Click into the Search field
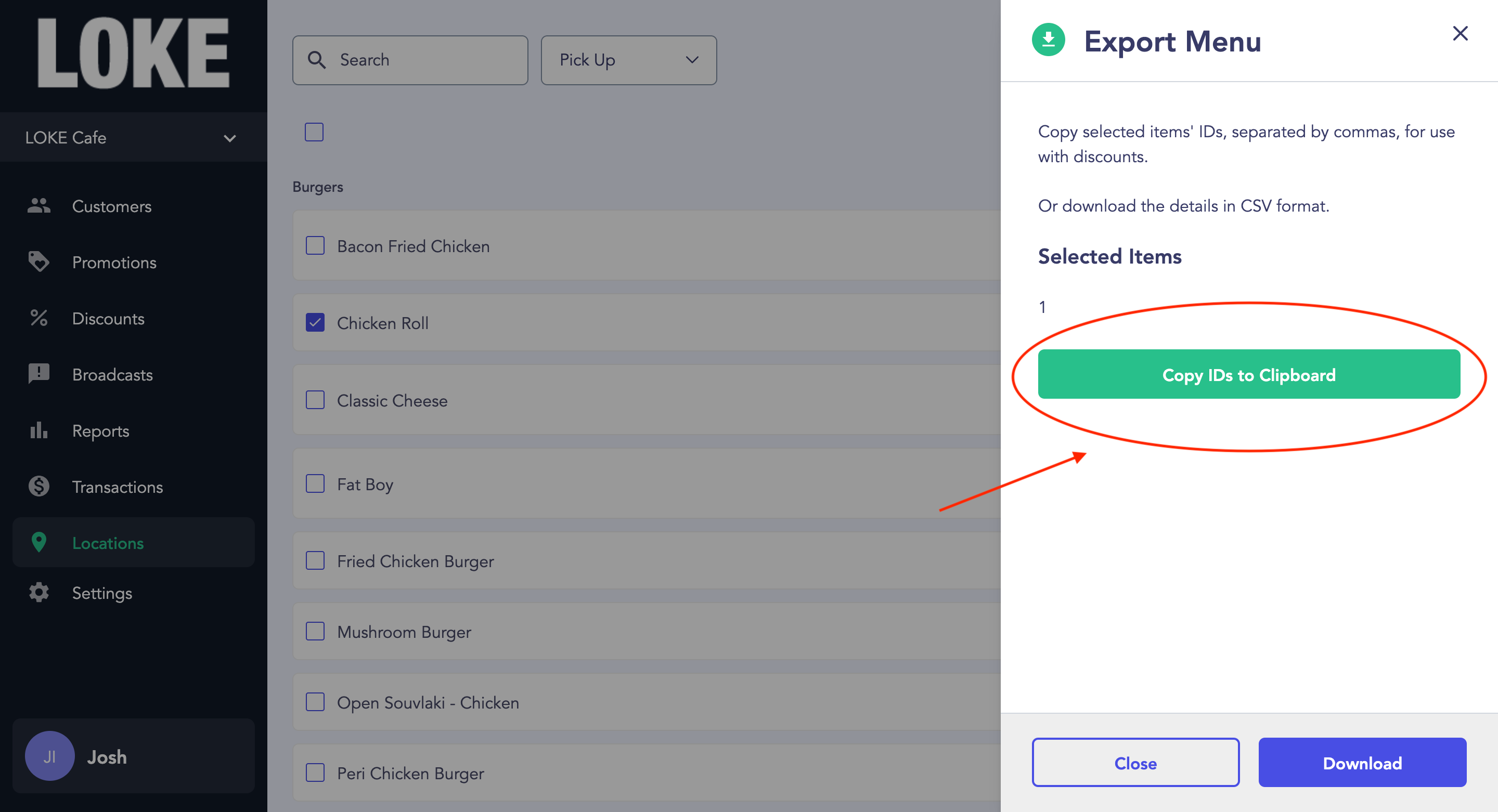This screenshot has width=1498, height=812. pos(410,60)
